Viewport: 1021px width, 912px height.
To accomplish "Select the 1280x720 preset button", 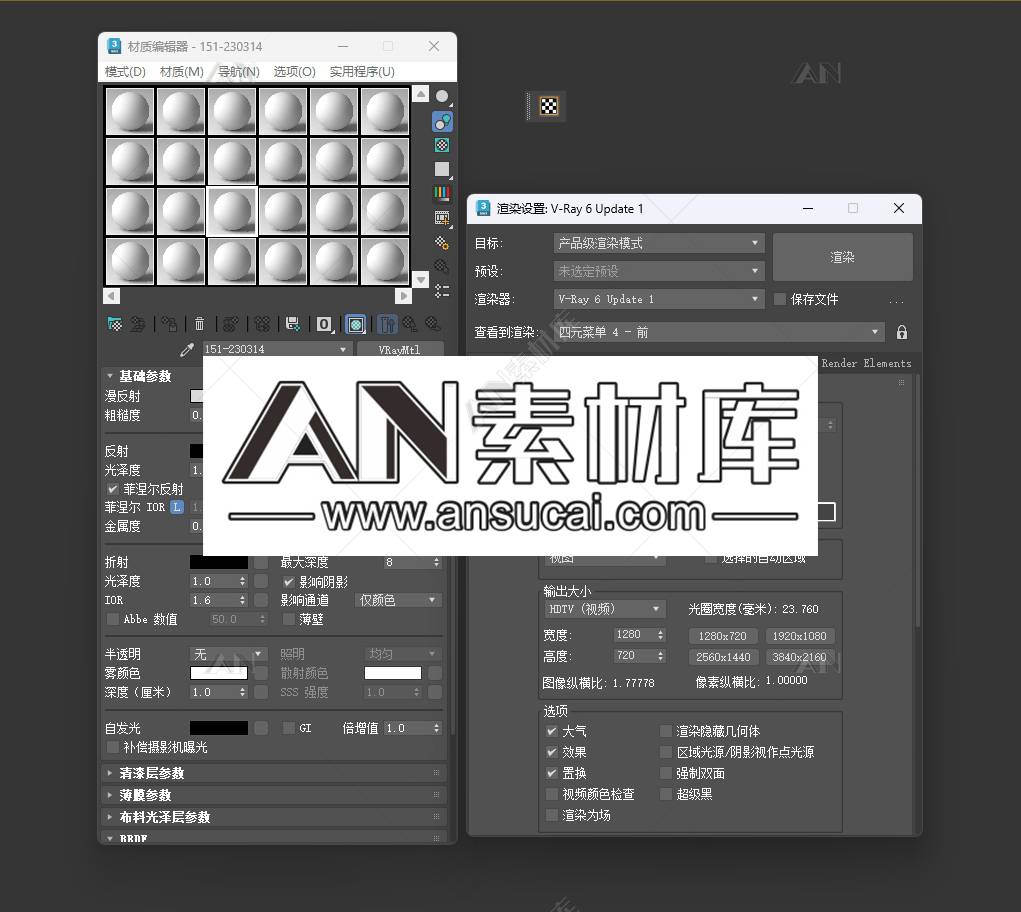I will point(722,636).
